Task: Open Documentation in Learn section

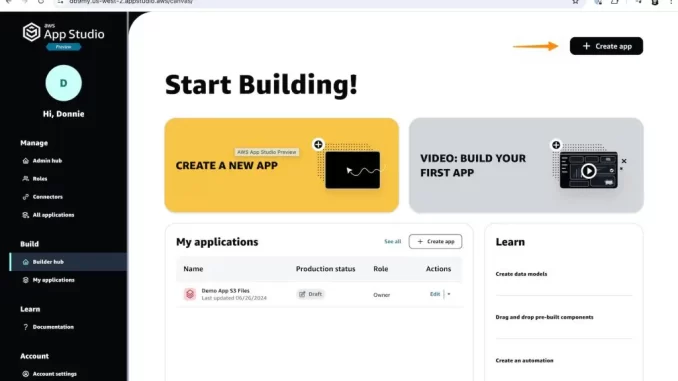Action: [53, 327]
